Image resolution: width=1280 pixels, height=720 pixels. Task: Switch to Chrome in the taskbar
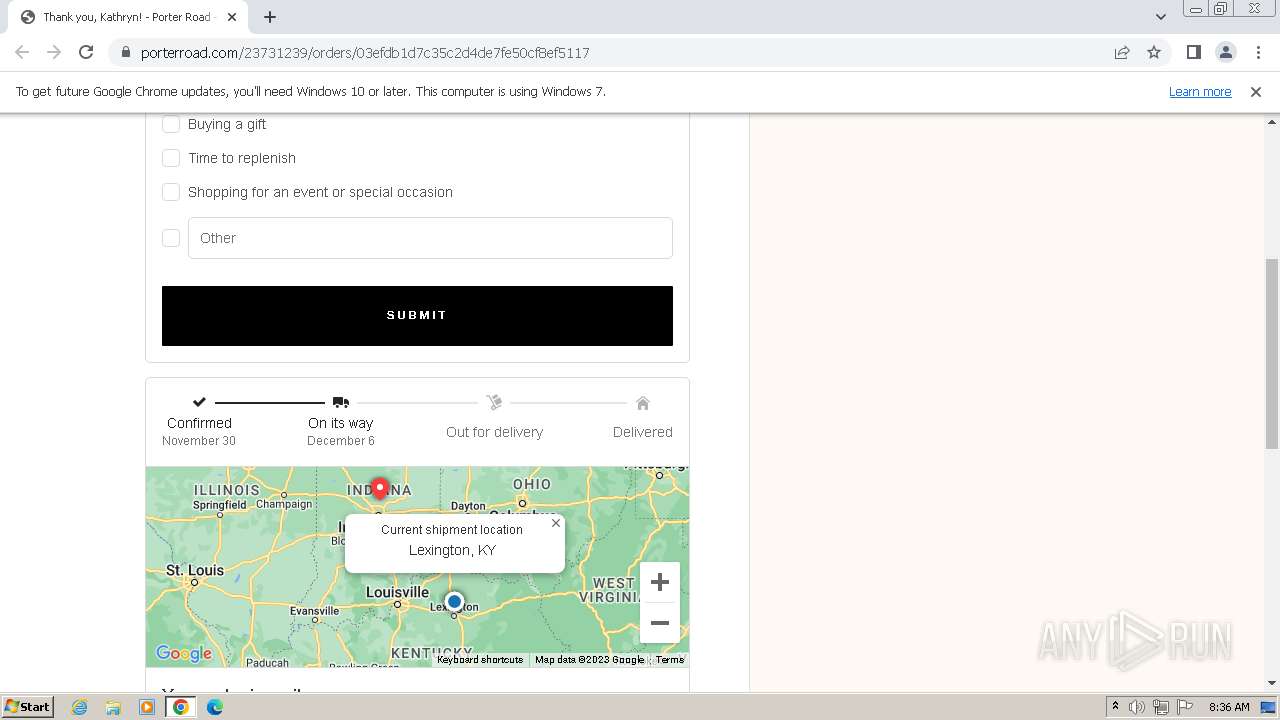pyautogui.click(x=181, y=707)
